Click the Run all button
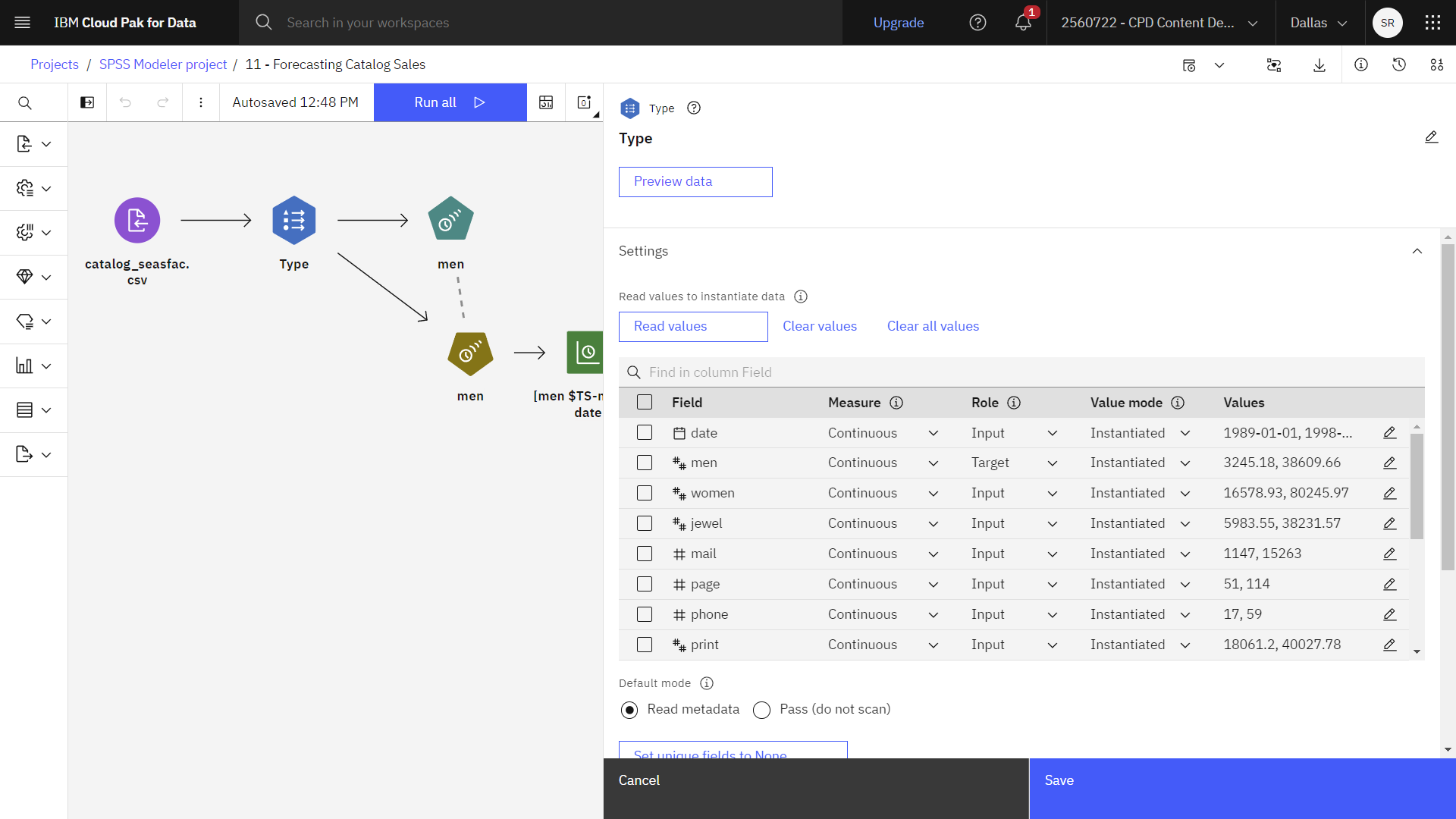 450,102
